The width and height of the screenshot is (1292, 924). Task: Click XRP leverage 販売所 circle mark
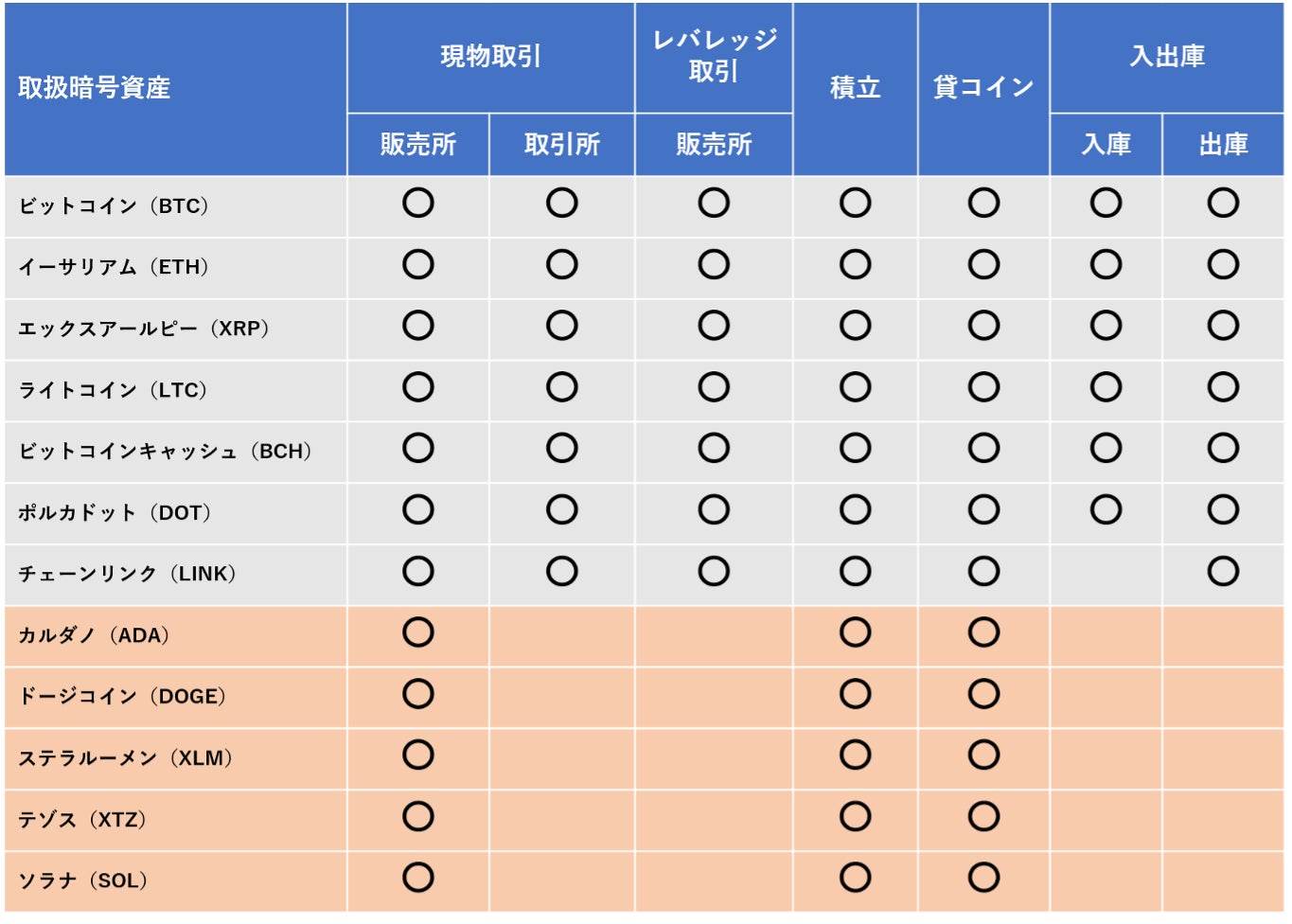[714, 326]
